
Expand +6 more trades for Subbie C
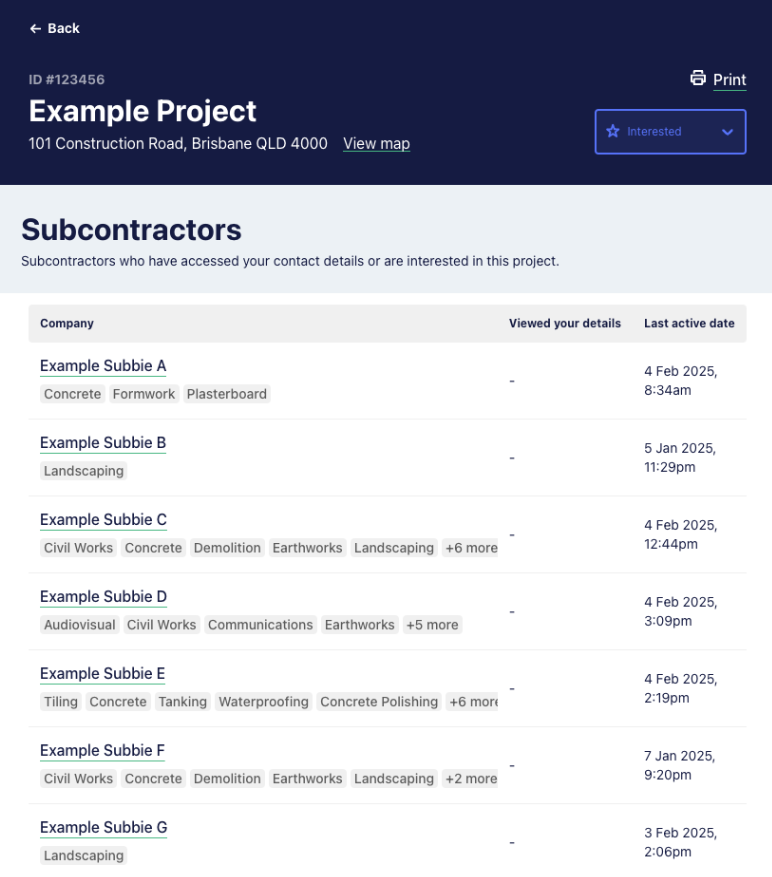(471, 548)
